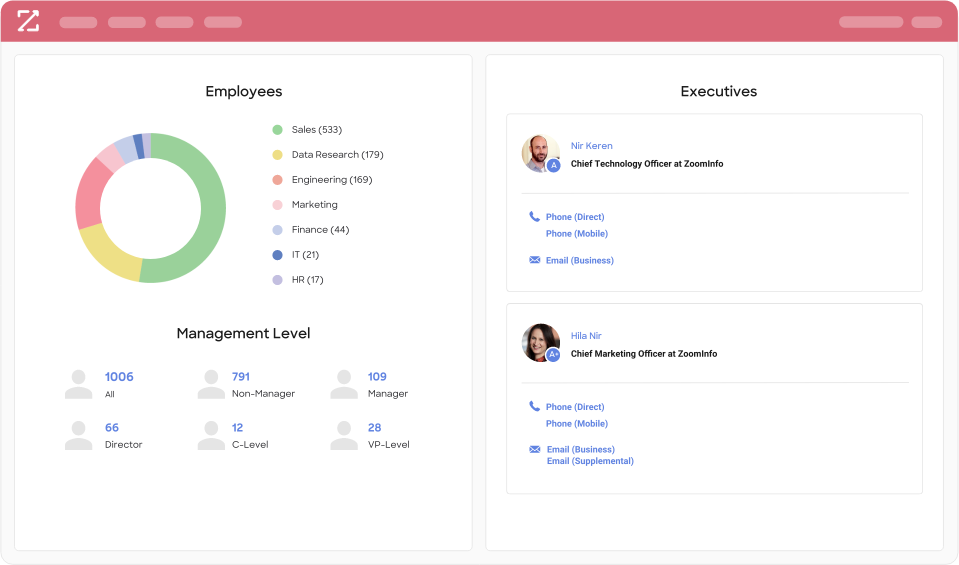Click the salmon Engineering legend dot

277,180
